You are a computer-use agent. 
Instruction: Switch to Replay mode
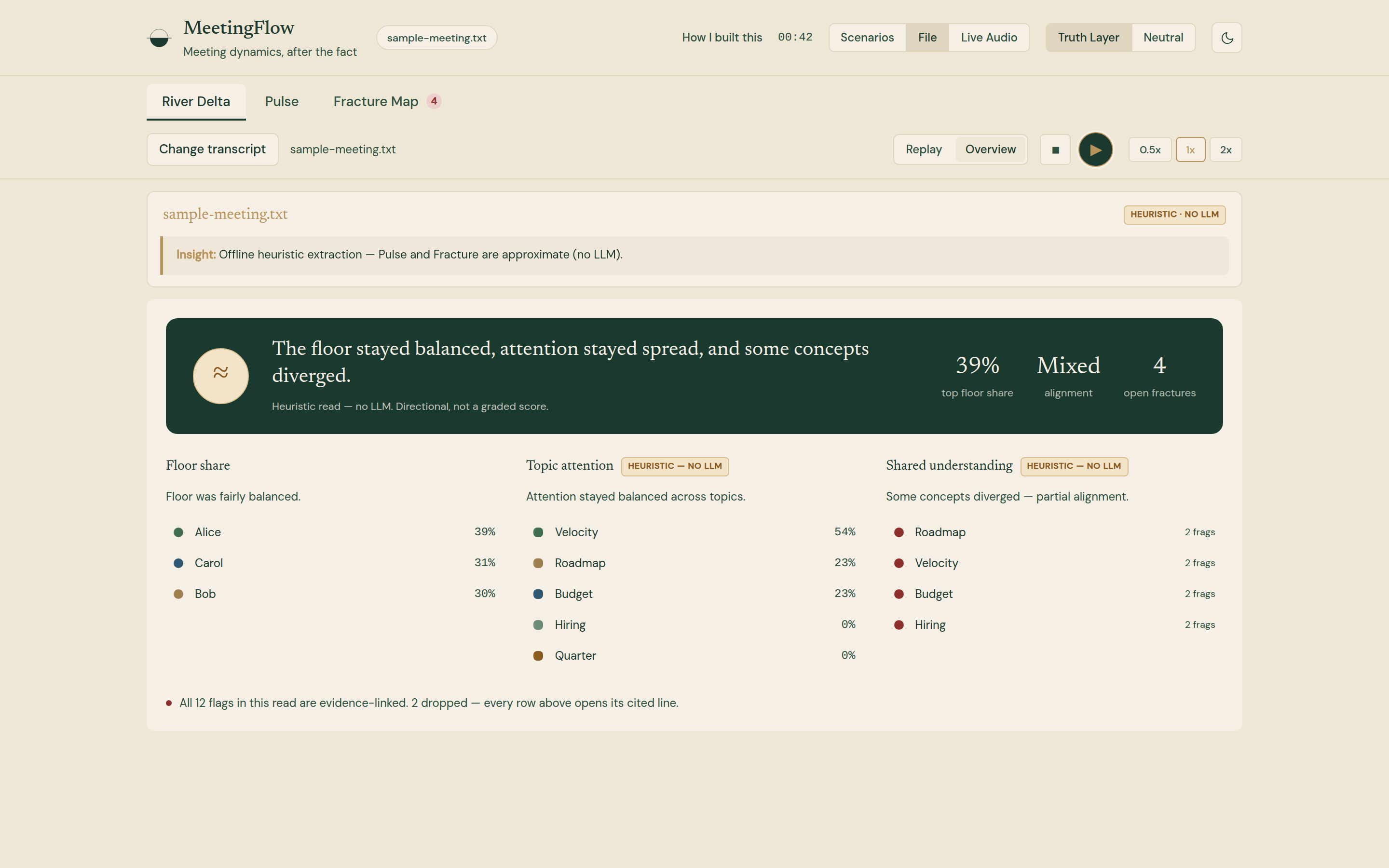pos(924,150)
